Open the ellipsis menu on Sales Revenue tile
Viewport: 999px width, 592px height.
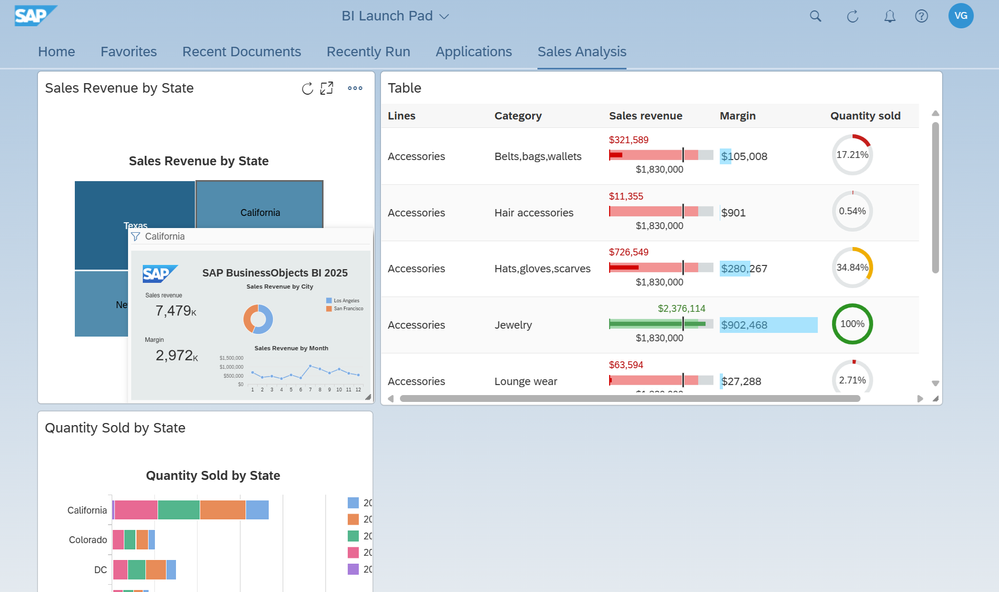pos(355,88)
